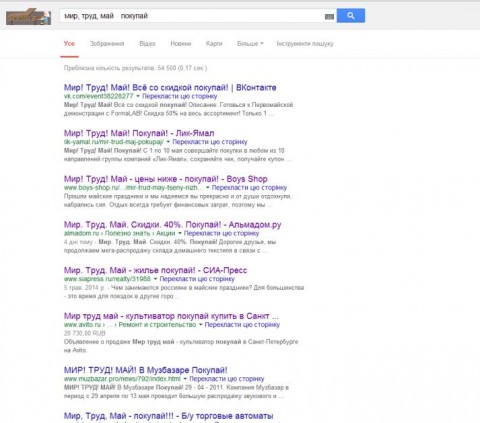The image size is (480, 423).
Task: Expand the Більше dropdown menu
Action: [250, 44]
